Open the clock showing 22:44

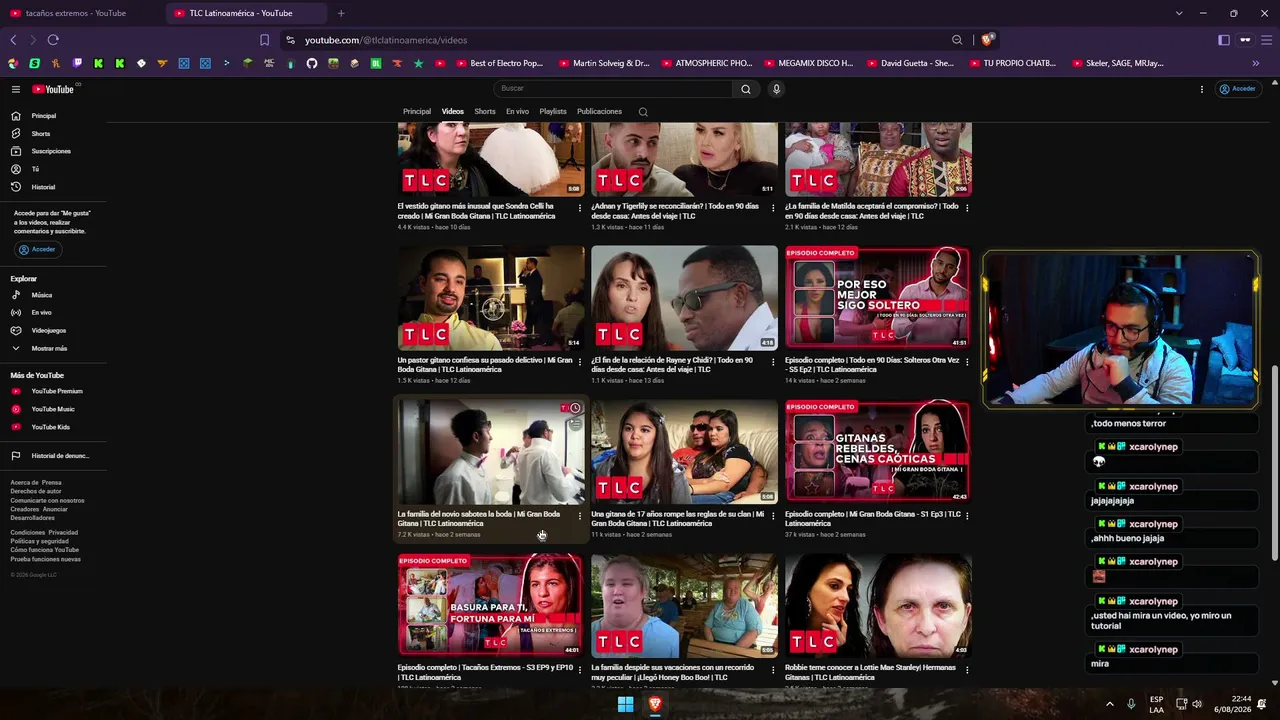point(1233,704)
